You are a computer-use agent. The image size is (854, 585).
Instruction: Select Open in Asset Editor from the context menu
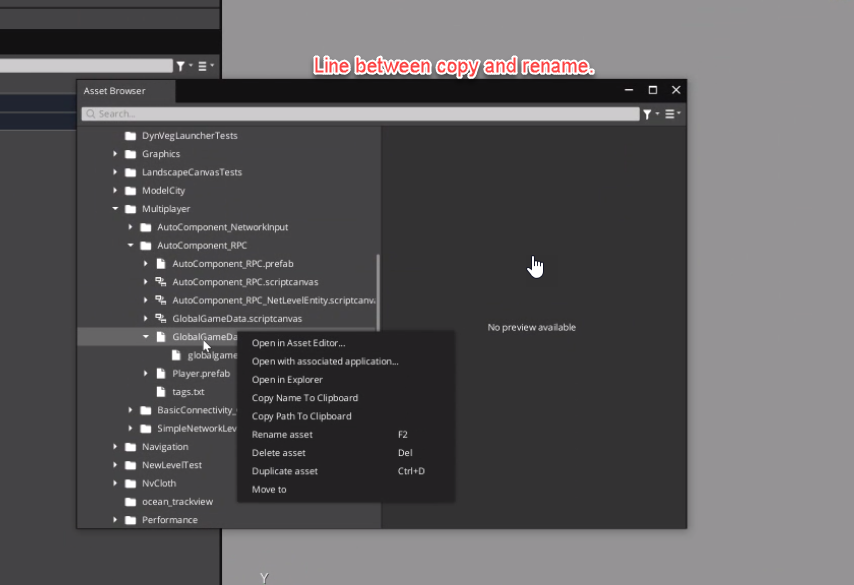point(299,342)
